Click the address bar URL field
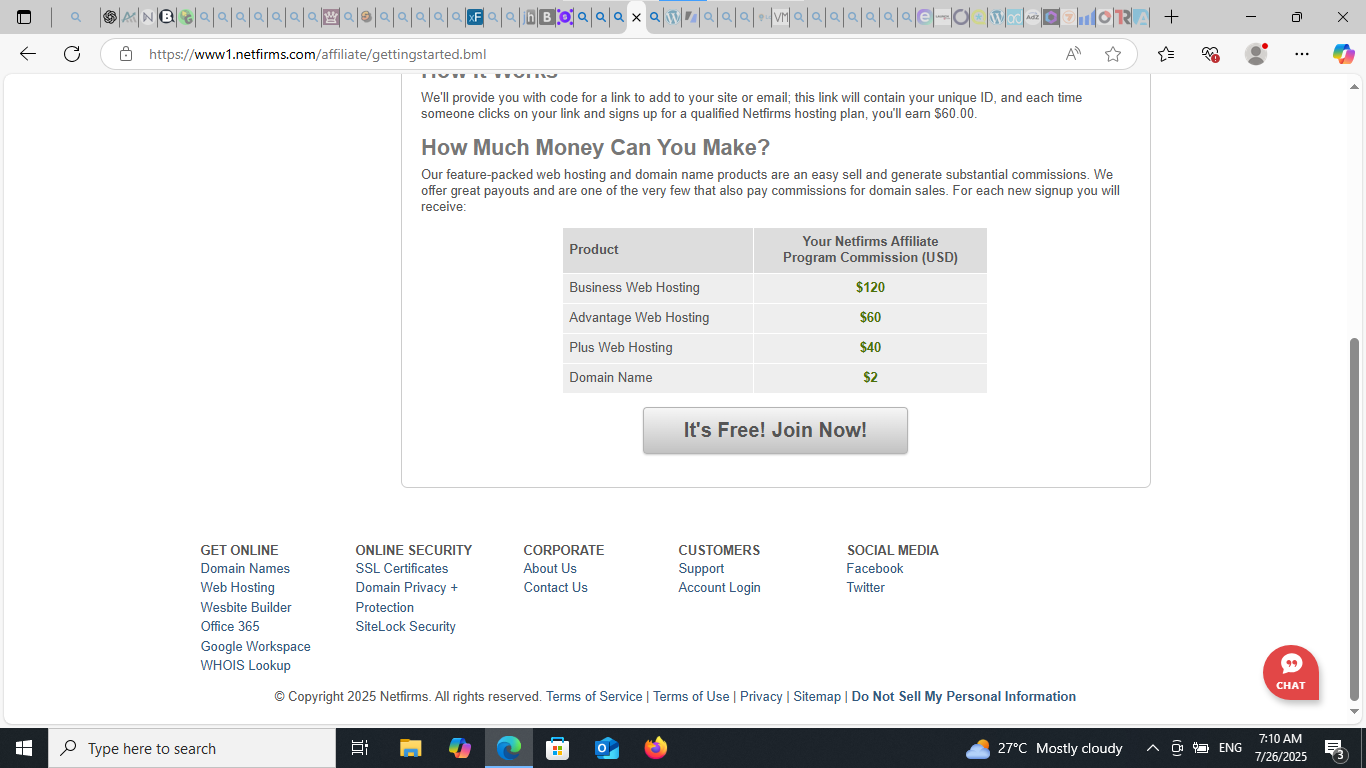This screenshot has width=1366, height=768. pos(600,54)
